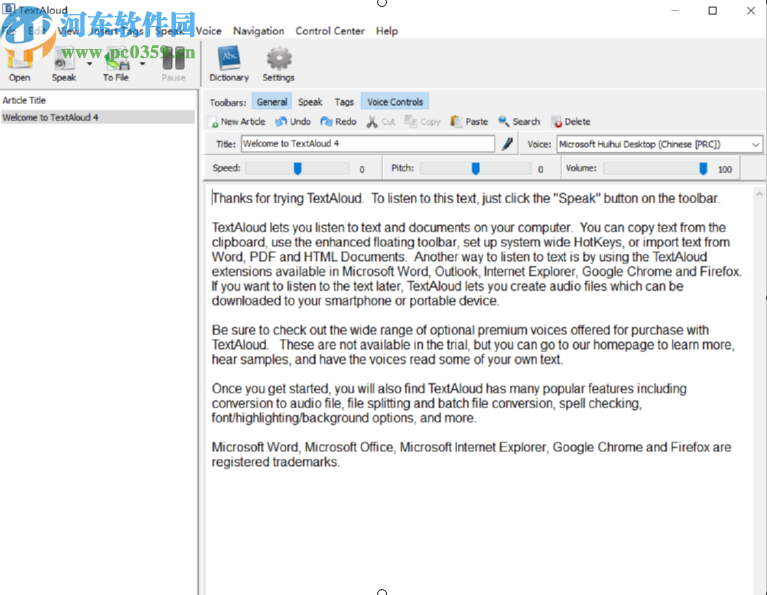Click the Undo button
The height and width of the screenshot is (595, 767).
tap(293, 121)
